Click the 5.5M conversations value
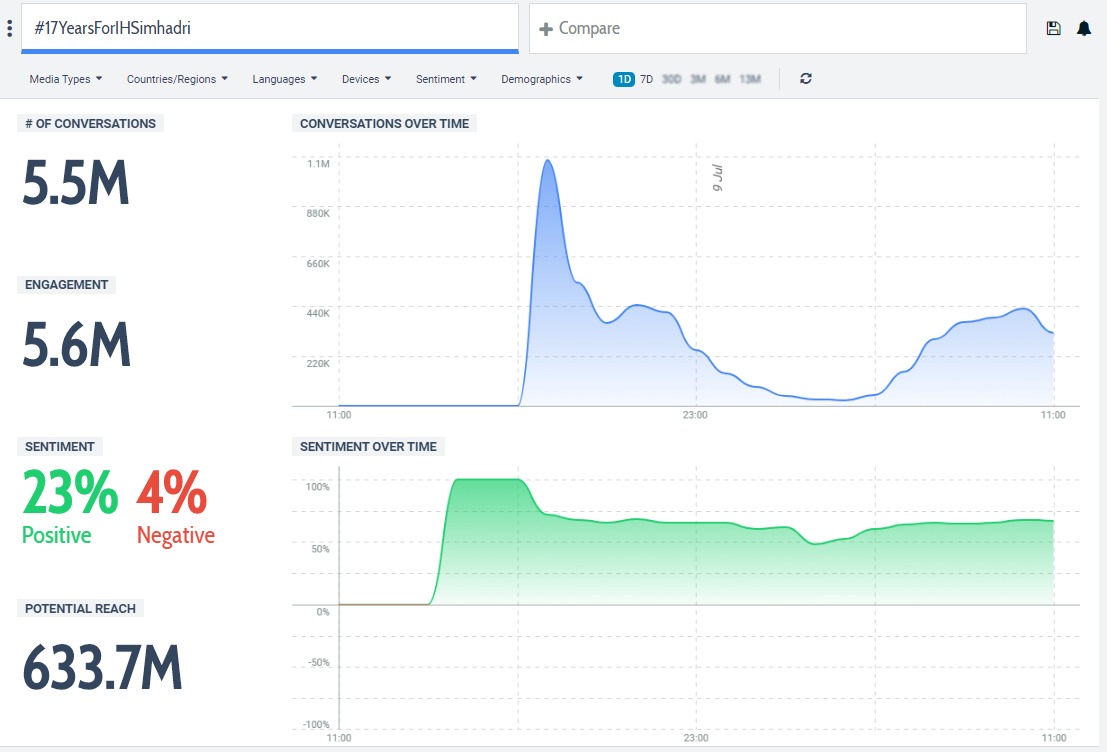The width and height of the screenshot is (1107, 752). [76, 183]
